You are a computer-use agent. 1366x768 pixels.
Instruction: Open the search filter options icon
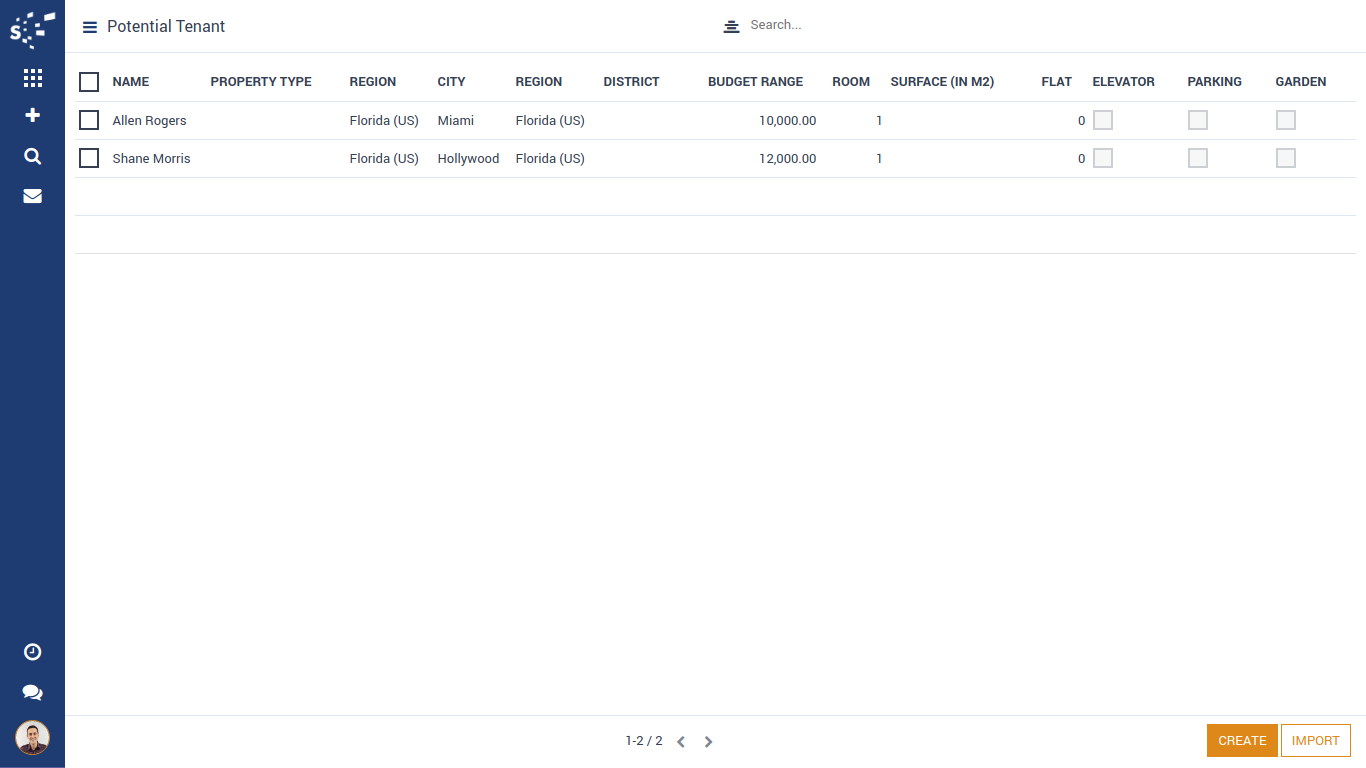[731, 26]
